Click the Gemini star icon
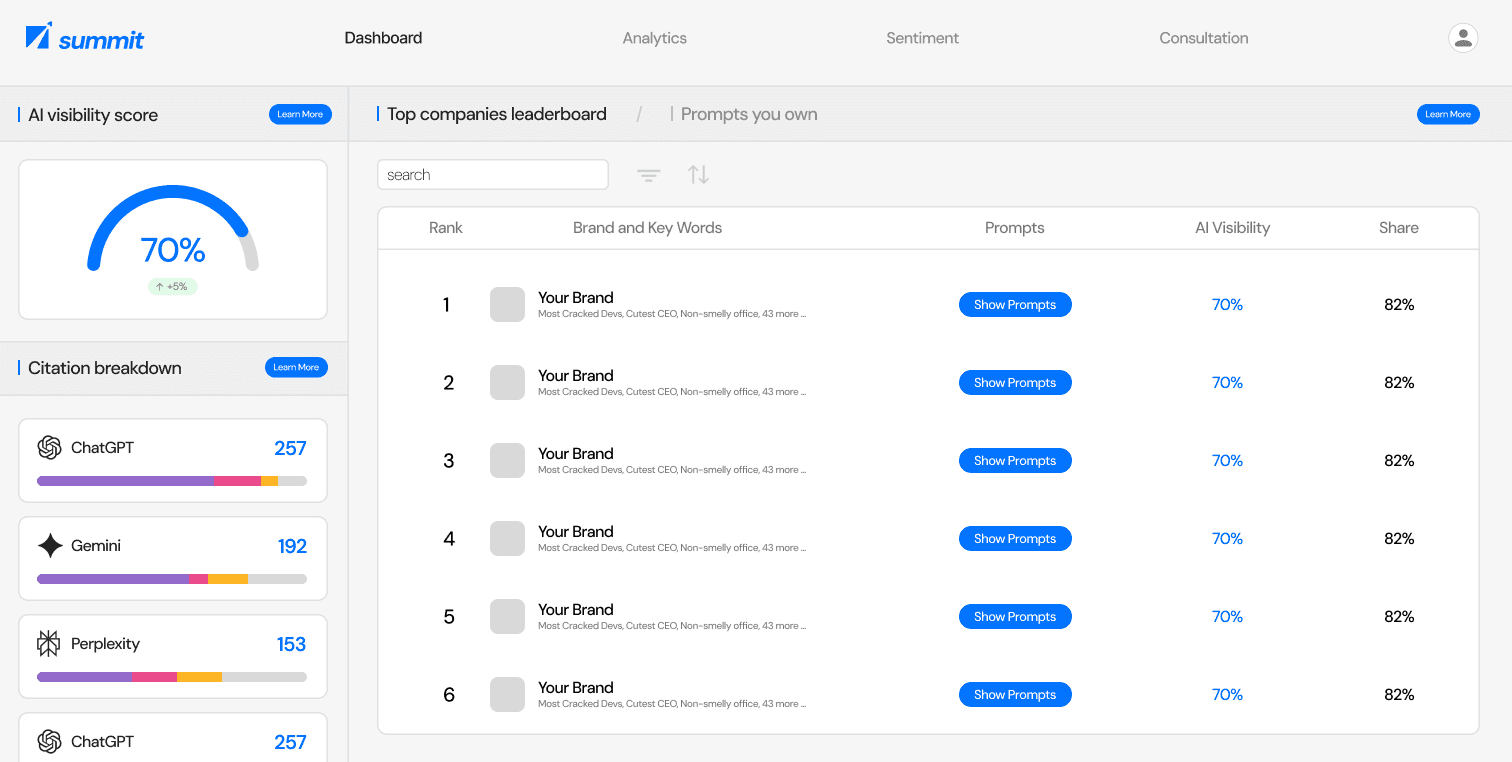This screenshot has width=1512, height=762. 48,545
